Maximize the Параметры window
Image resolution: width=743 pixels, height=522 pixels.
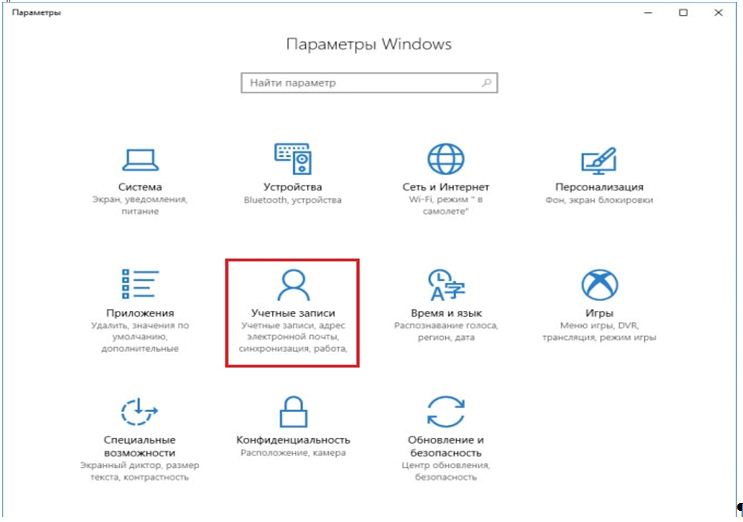click(x=683, y=13)
